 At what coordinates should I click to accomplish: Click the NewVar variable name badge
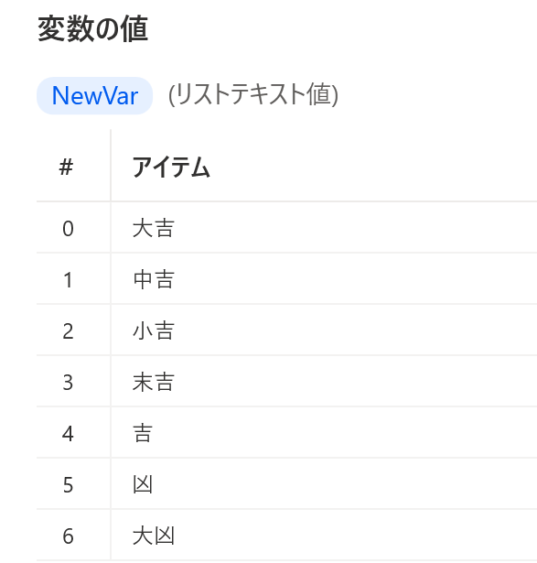pyautogui.click(x=95, y=96)
